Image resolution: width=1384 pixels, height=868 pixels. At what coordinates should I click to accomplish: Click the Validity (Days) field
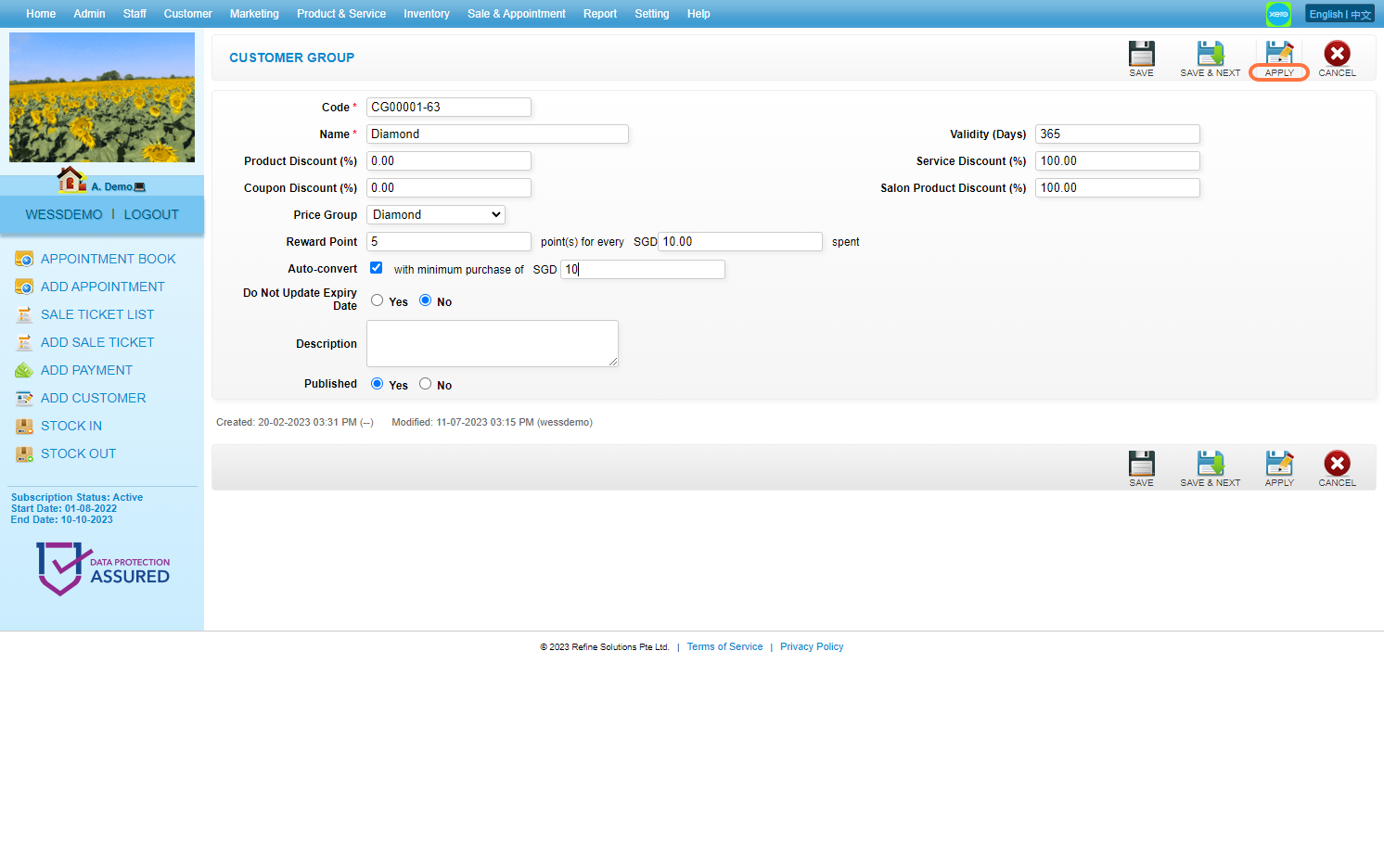(1118, 134)
